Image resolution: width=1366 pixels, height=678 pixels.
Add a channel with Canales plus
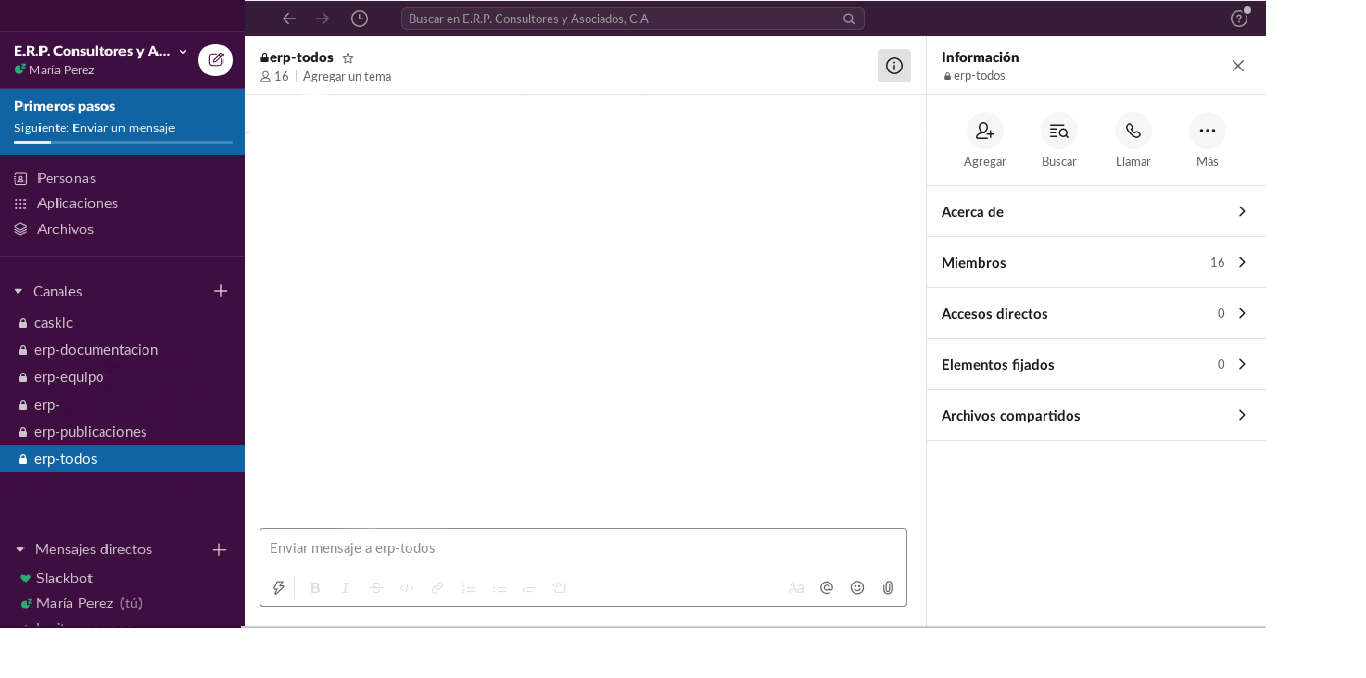[221, 291]
